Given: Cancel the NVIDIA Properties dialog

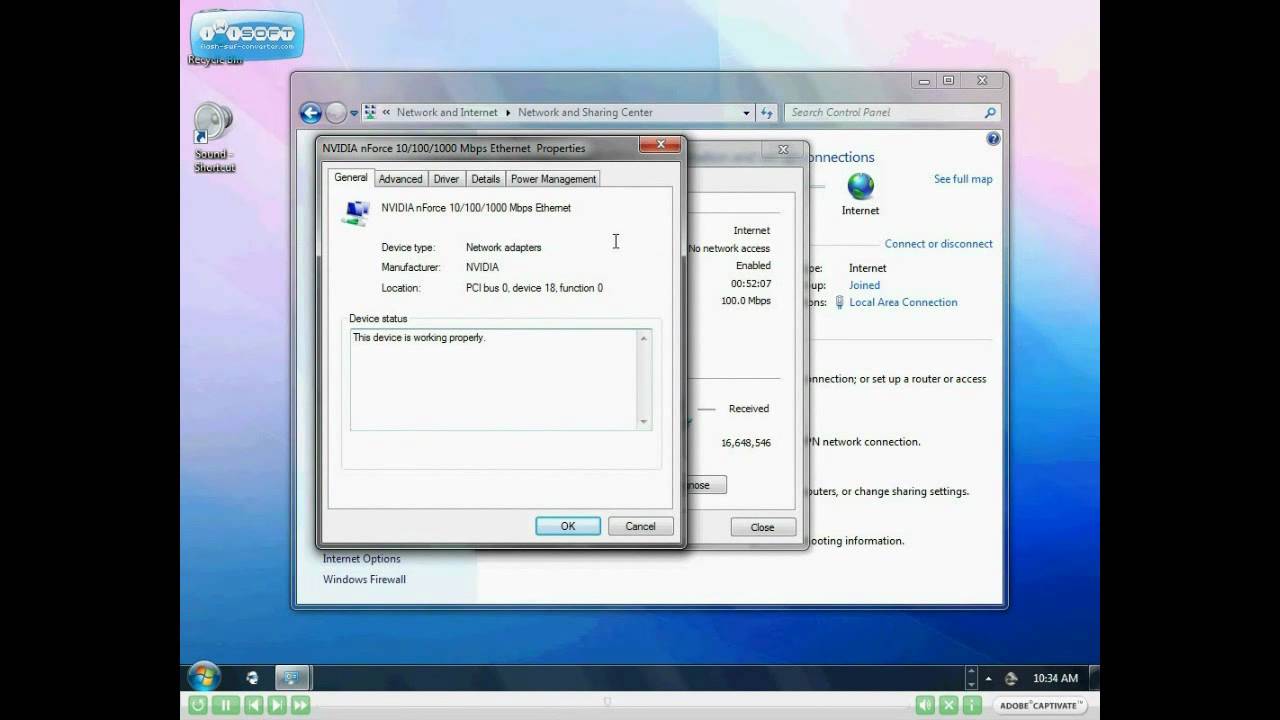Looking at the screenshot, I should pyautogui.click(x=640, y=526).
